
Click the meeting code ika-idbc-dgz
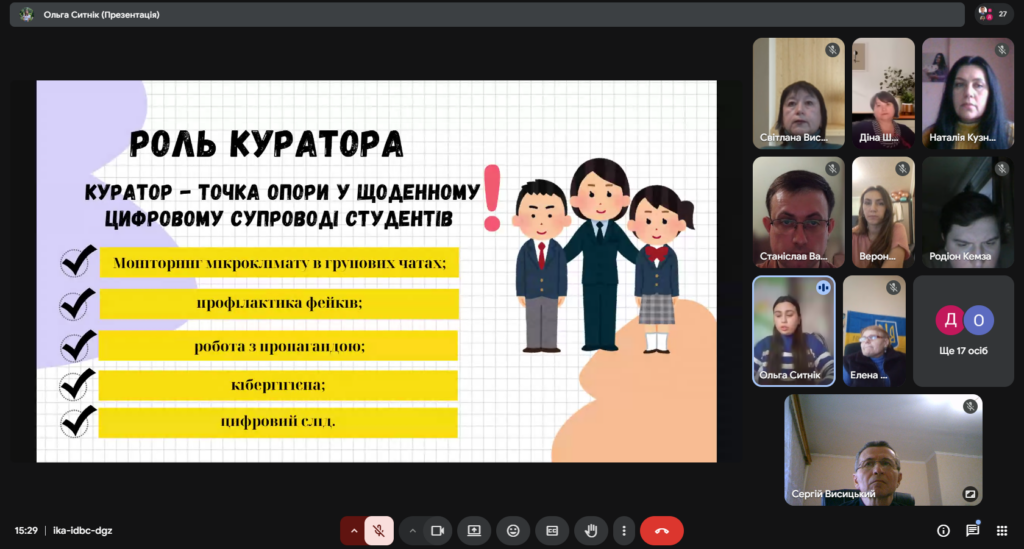pos(82,530)
